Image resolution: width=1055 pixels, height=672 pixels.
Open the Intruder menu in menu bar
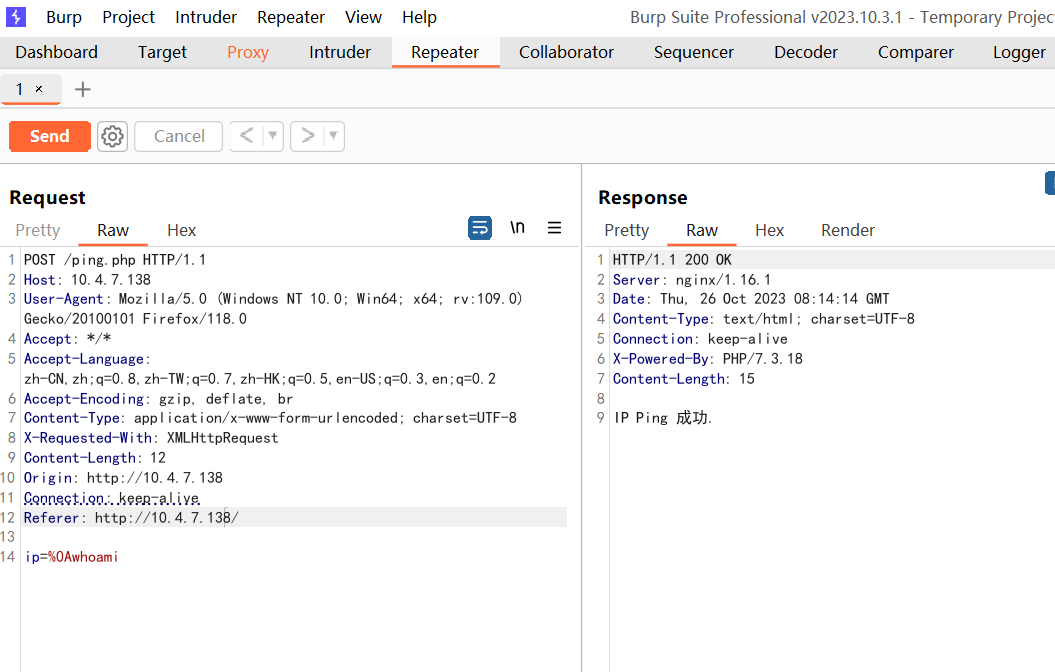click(x=206, y=17)
